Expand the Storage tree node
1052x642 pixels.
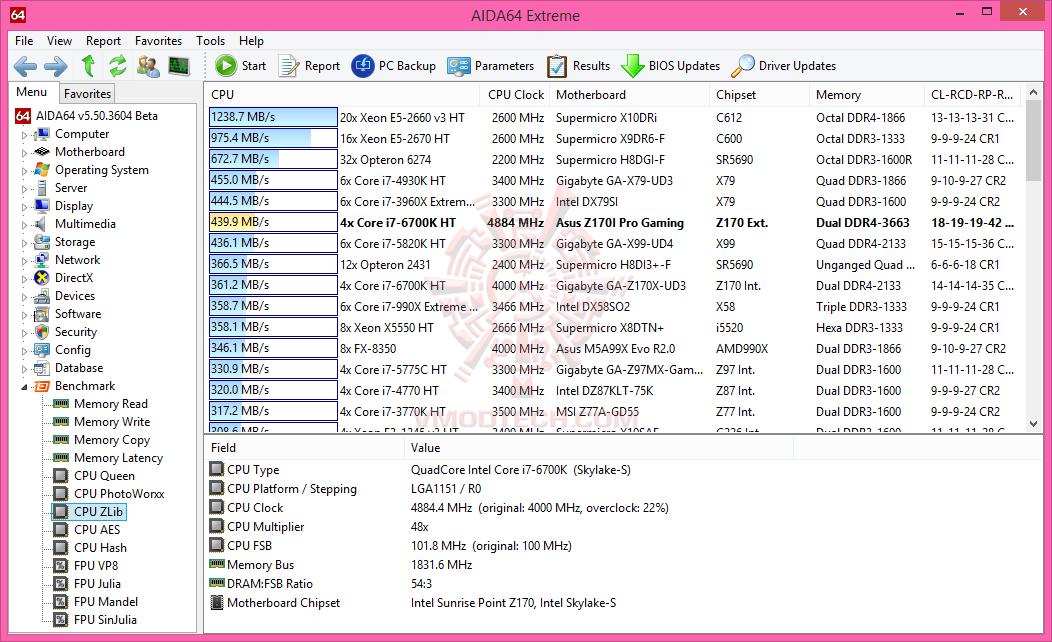coord(25,243)
